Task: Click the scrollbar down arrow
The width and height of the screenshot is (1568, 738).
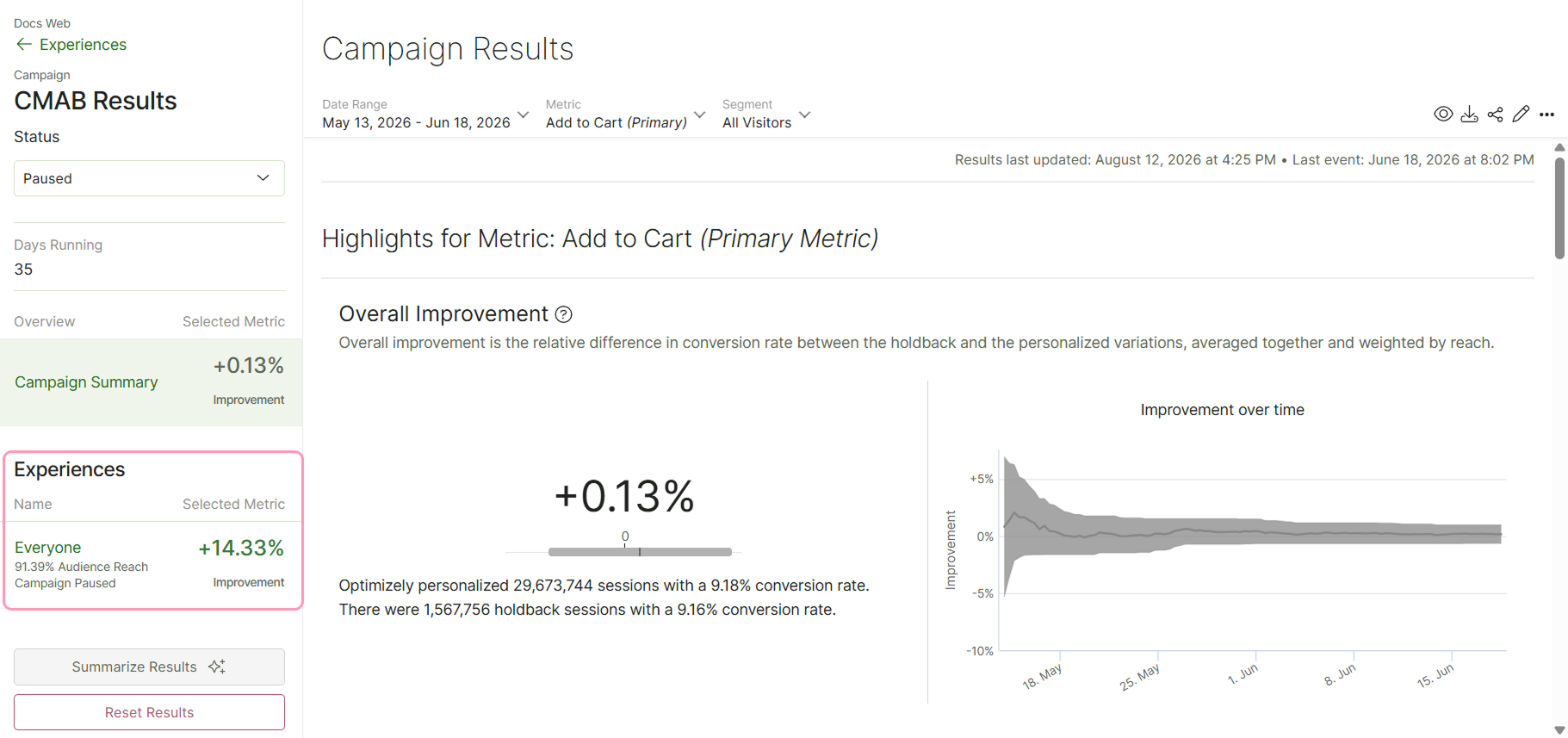Action: pos(1559,729)
